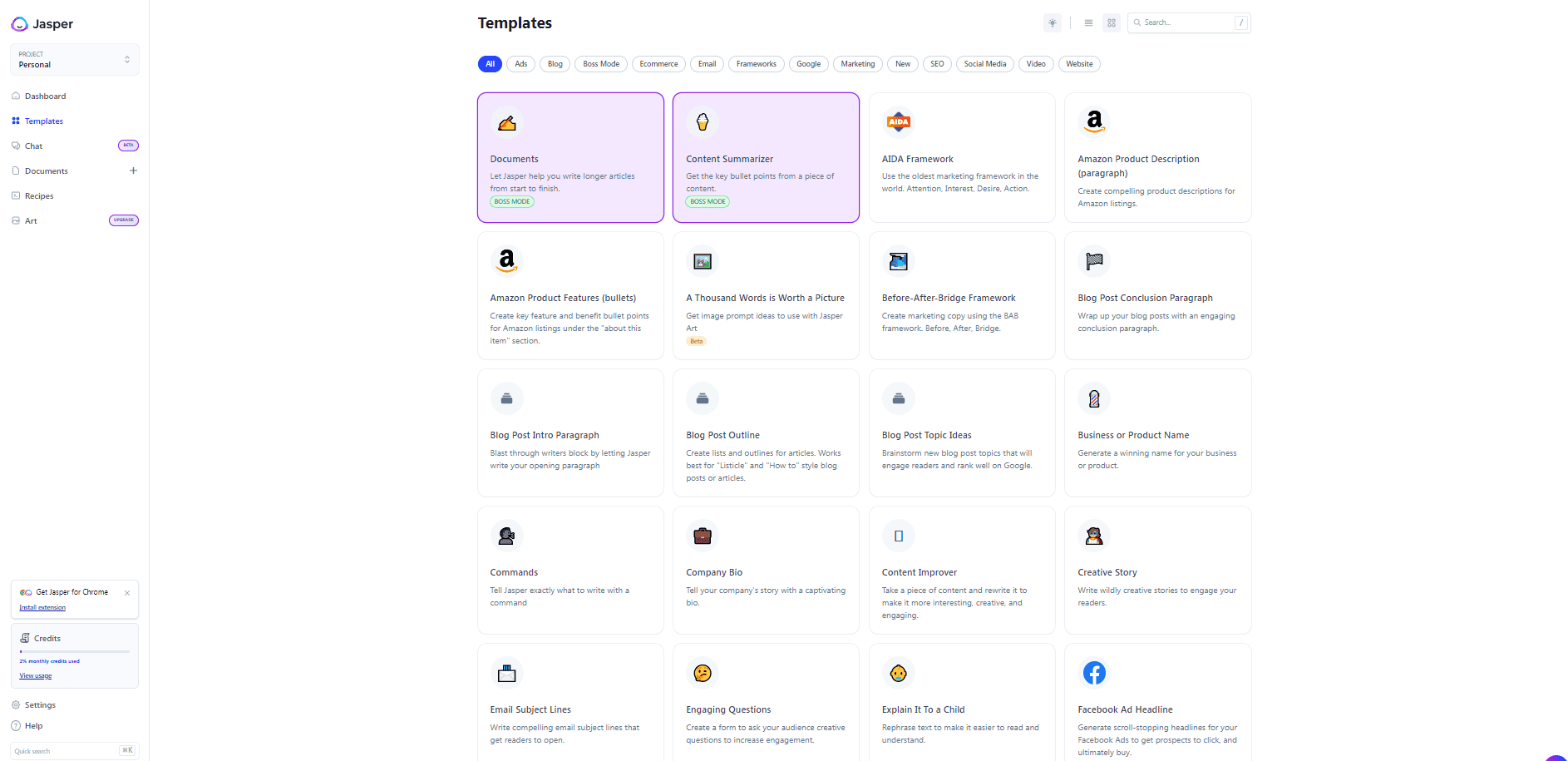This screenshot has width=1568, height=761.
Task: Select the Google filter tab
Action: click(809, 64)
